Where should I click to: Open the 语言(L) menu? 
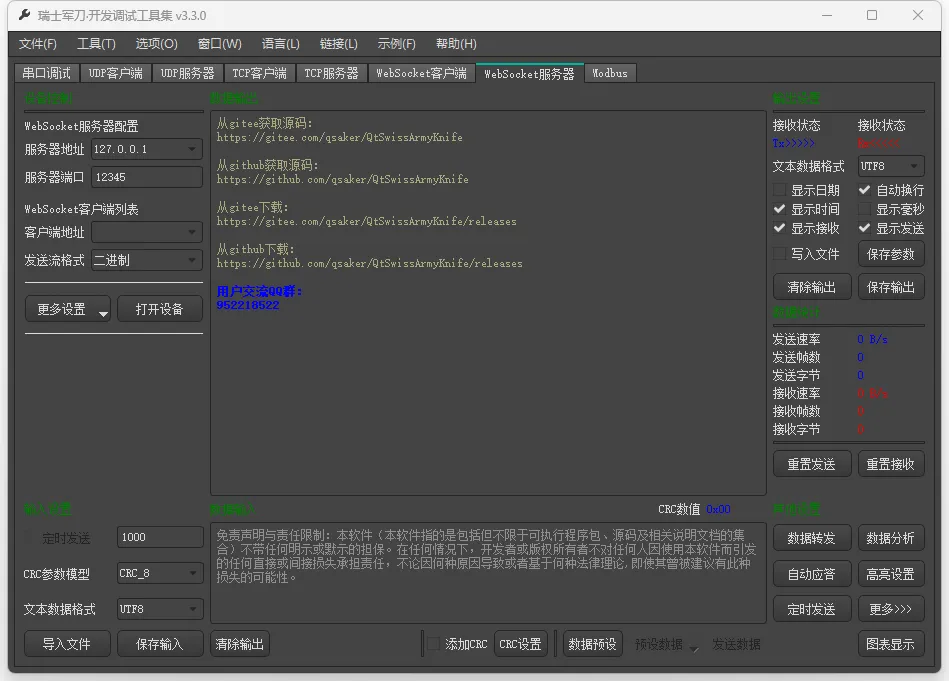[x=280, y=44]
